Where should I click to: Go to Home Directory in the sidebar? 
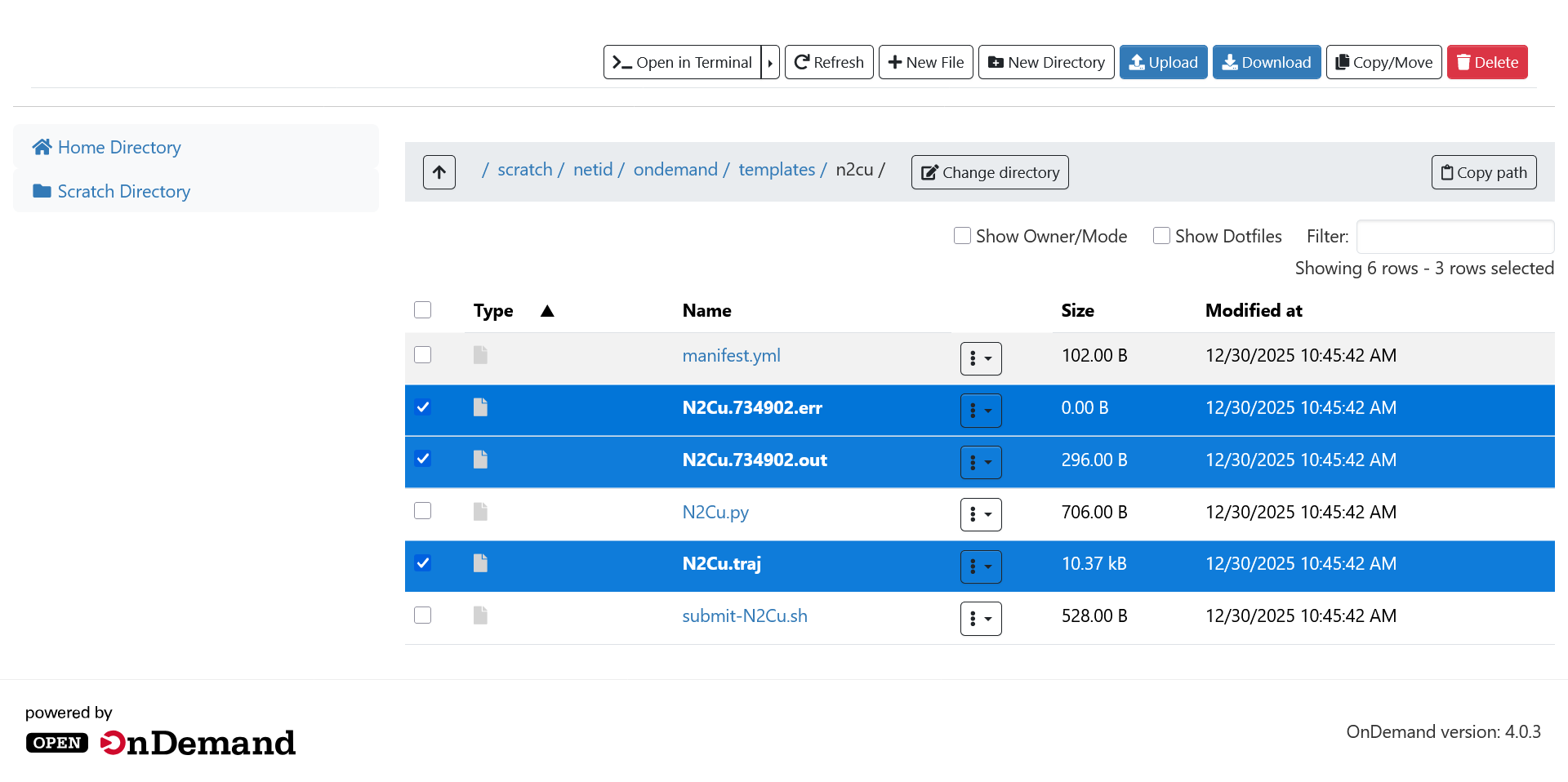(118, 147)
